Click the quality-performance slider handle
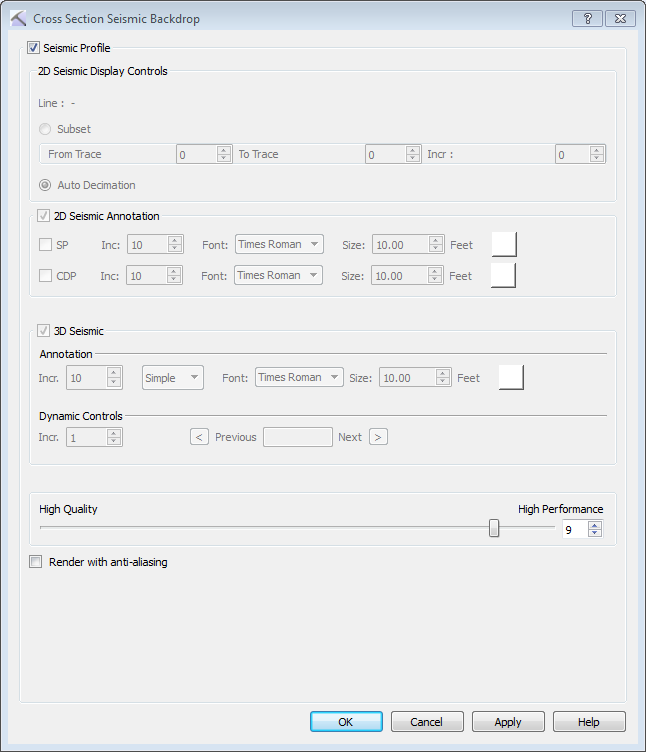 pyautogui.click(x=494, y=528)
